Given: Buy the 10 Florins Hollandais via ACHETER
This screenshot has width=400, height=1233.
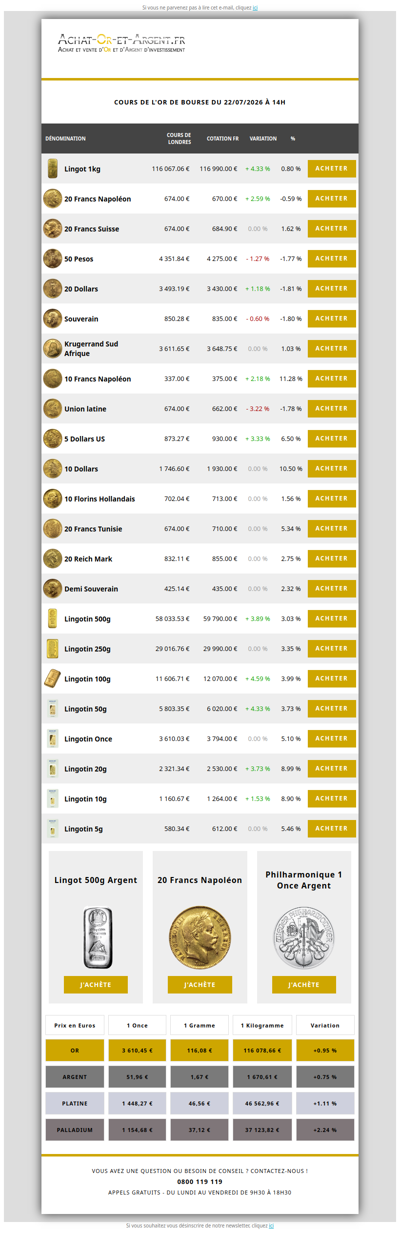Looking at the screenshot, I should (331, 499).
